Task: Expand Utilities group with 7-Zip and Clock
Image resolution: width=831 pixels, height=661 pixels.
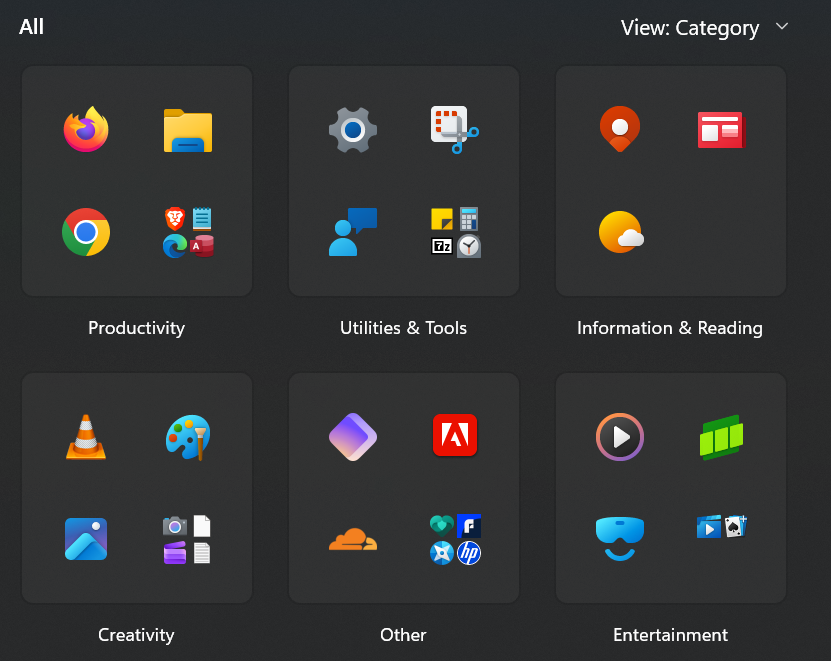Action: 456,232
